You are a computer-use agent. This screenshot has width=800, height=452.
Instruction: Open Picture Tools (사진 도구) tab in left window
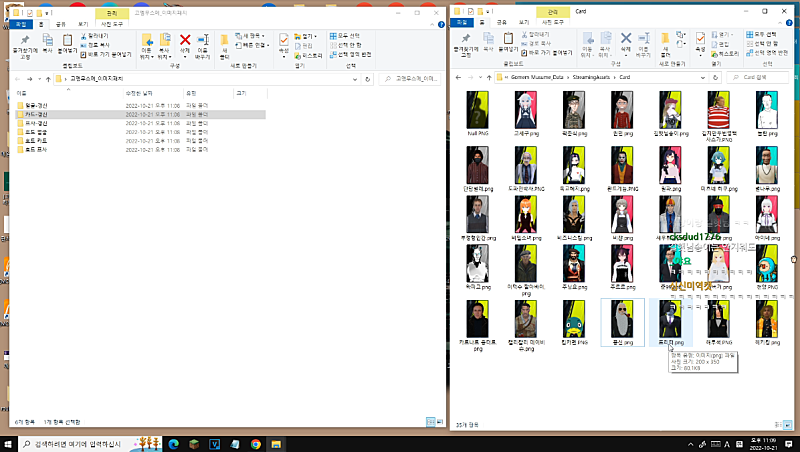(x=112, y=24)
